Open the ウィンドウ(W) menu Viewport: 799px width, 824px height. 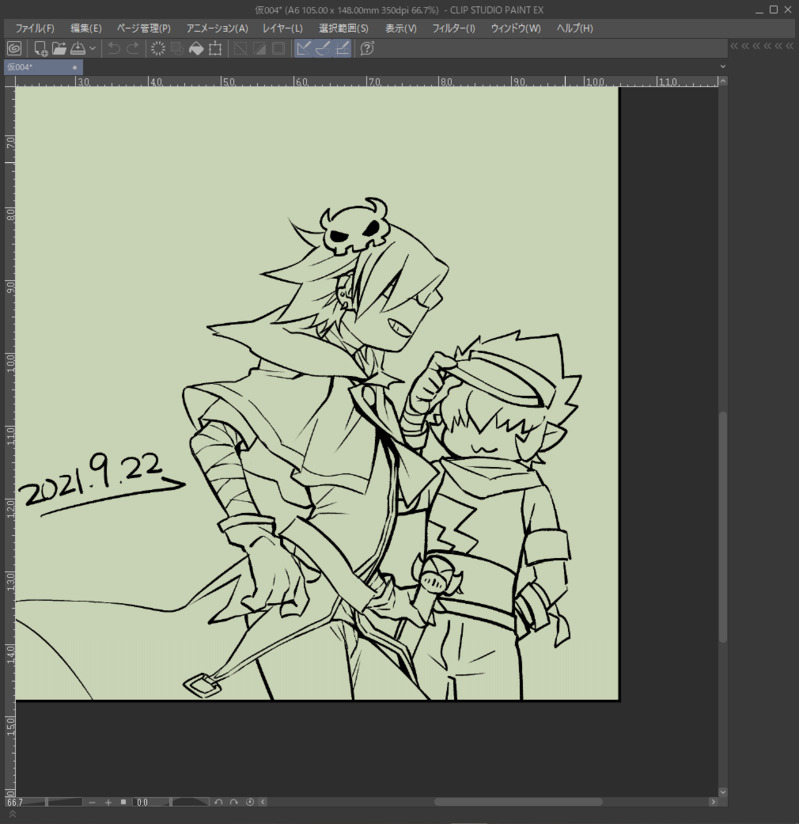[516, 28]
